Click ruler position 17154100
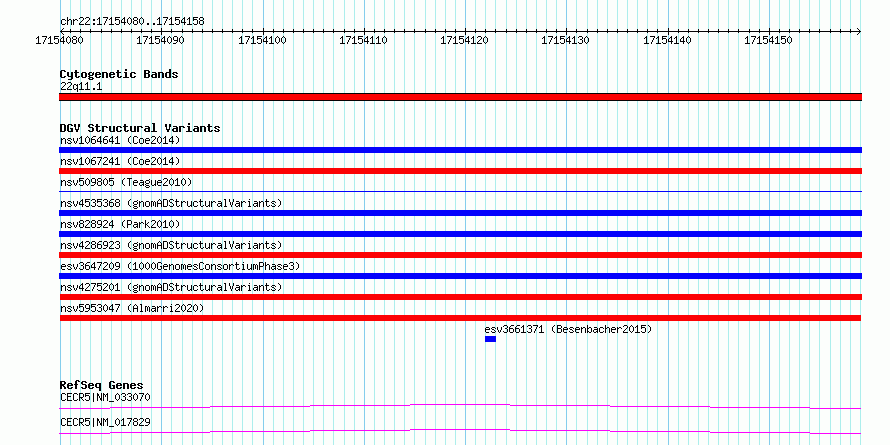The width and height of the screenshot is (890, 445). coord(262,40)
